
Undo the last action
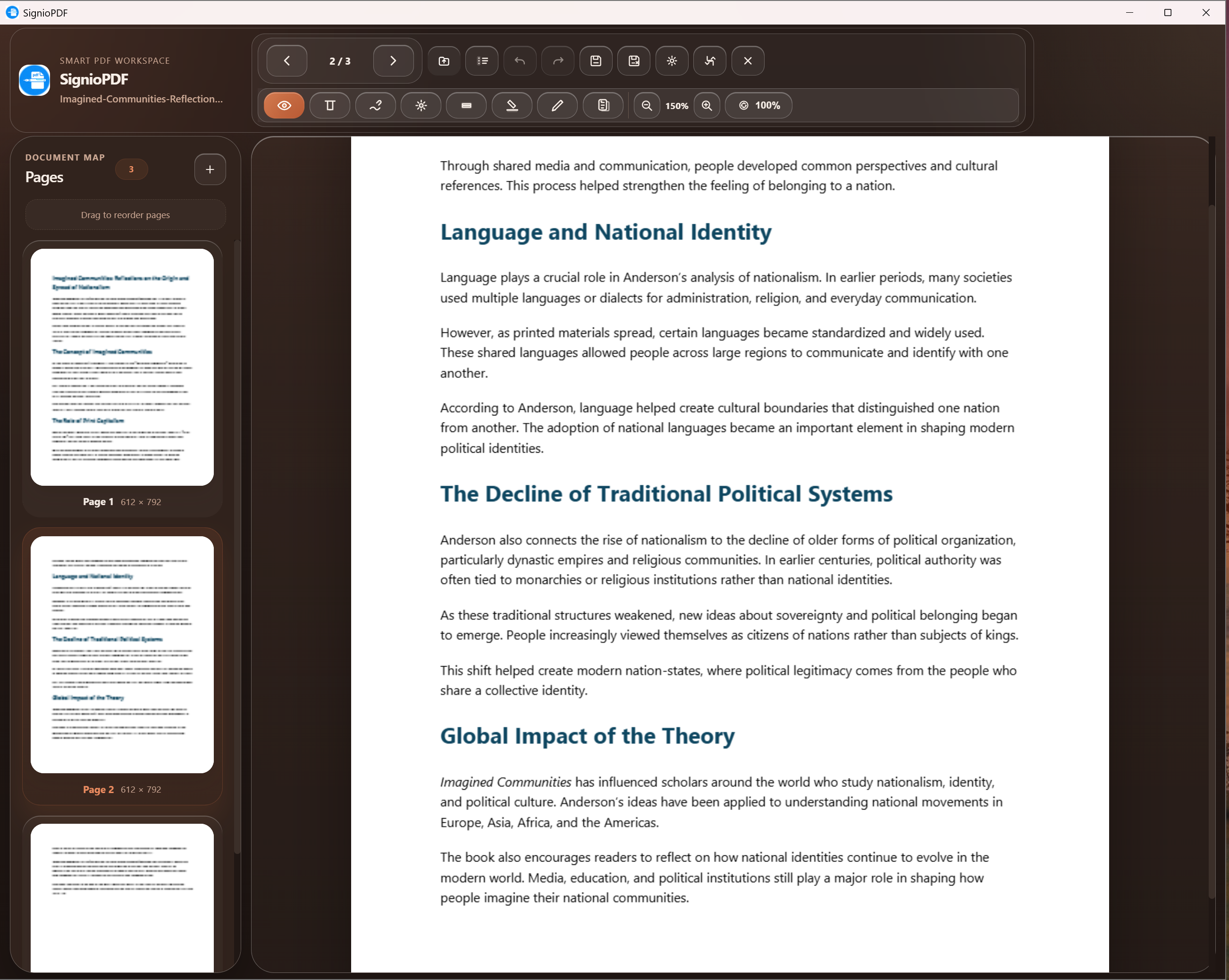pos(520,61)
